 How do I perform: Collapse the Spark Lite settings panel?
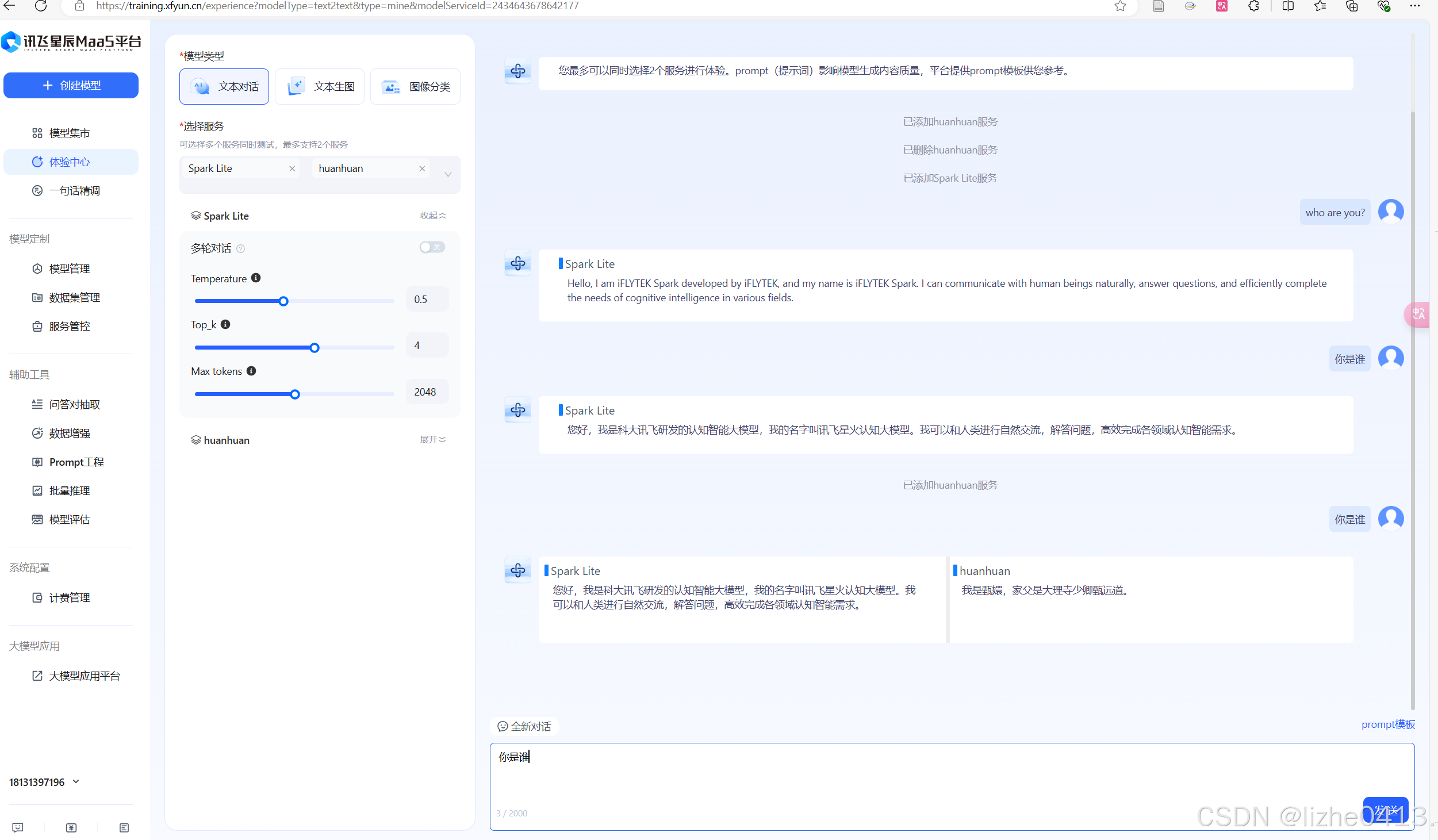coord(432,216)
